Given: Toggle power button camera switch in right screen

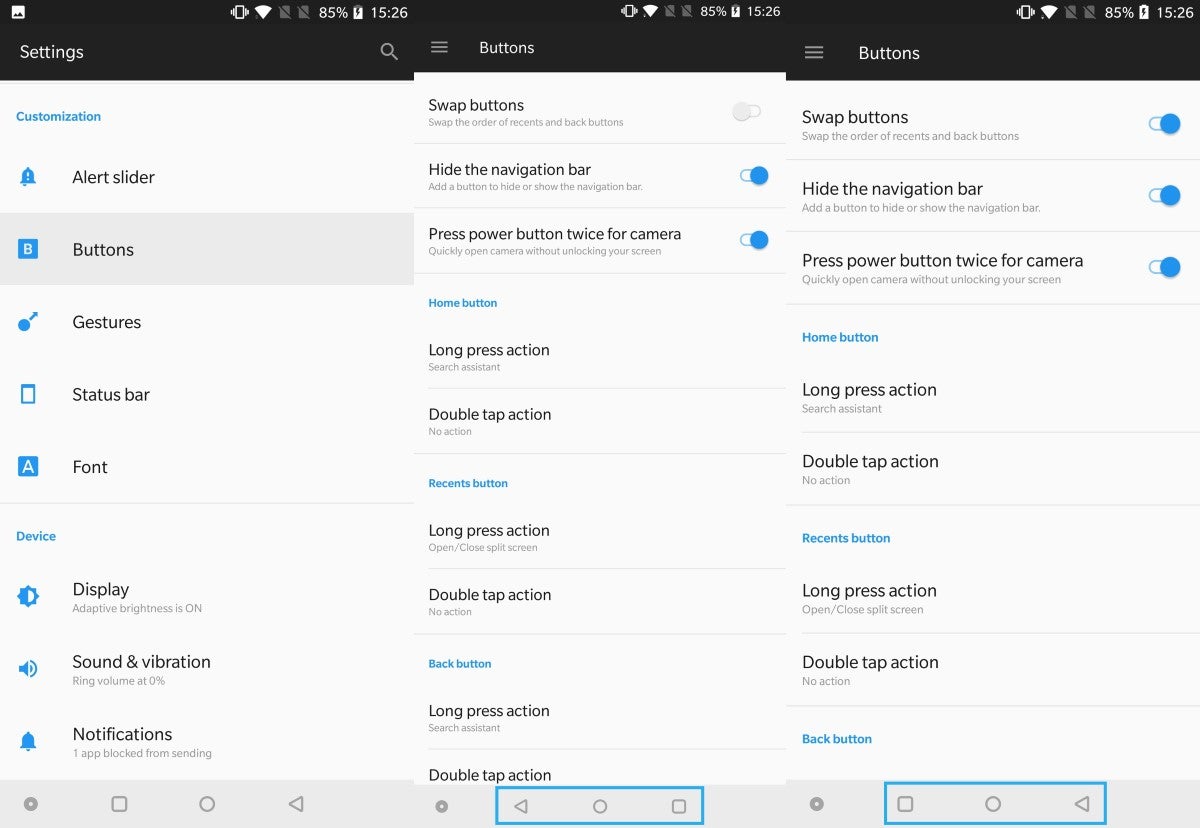Looking at the screenshot, I should 1164,267.
